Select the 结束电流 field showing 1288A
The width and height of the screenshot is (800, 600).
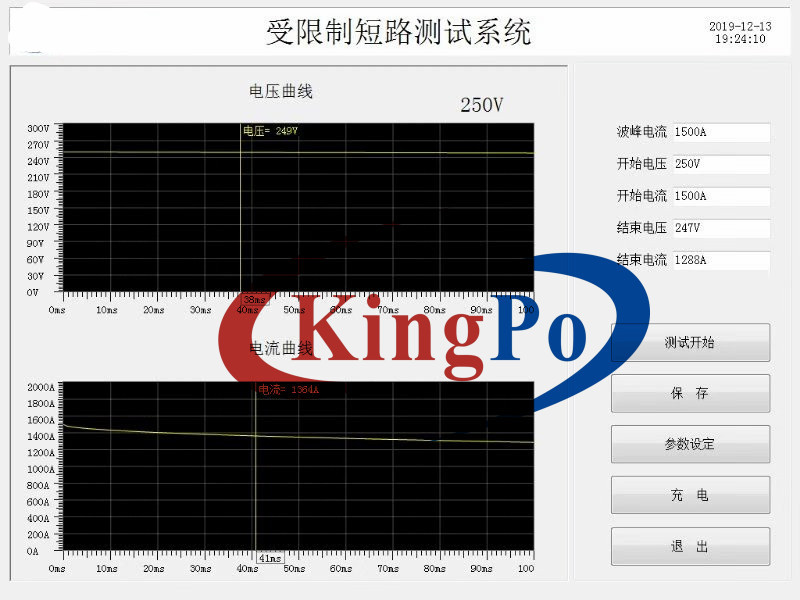[x=721, y=260]
